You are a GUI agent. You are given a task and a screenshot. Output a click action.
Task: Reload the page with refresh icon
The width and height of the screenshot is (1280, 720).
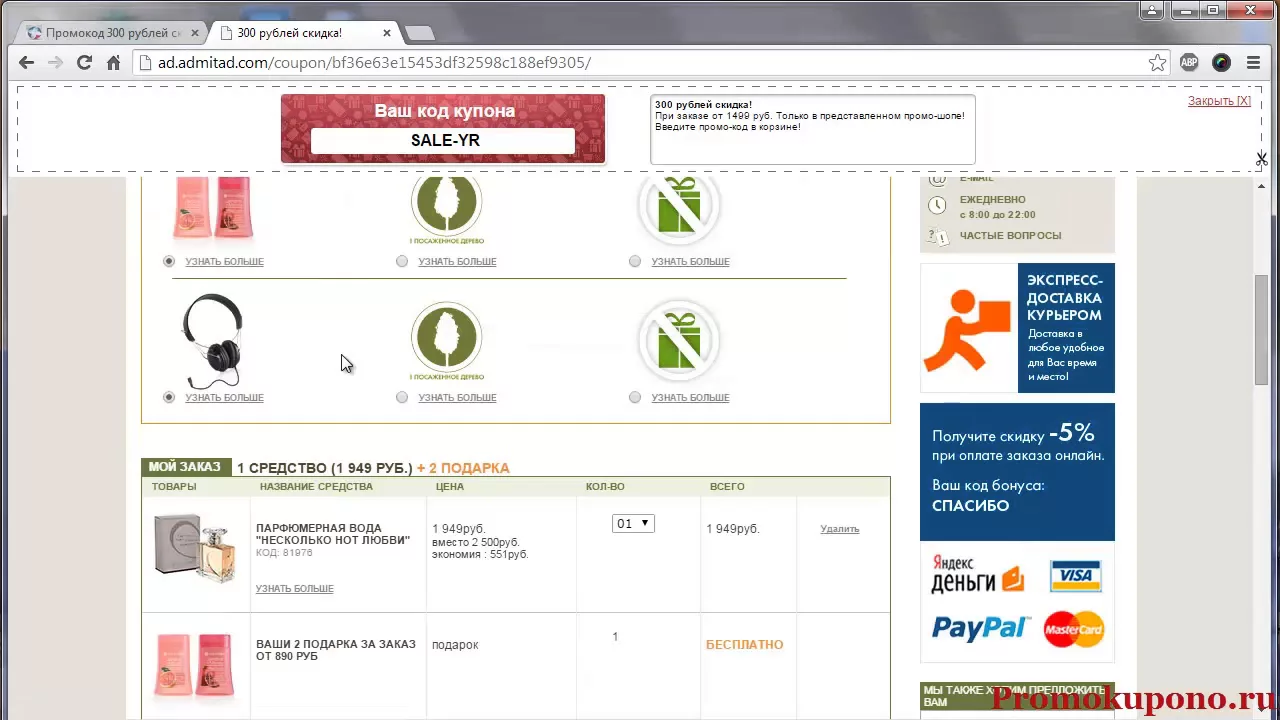(x=84, y=63)
